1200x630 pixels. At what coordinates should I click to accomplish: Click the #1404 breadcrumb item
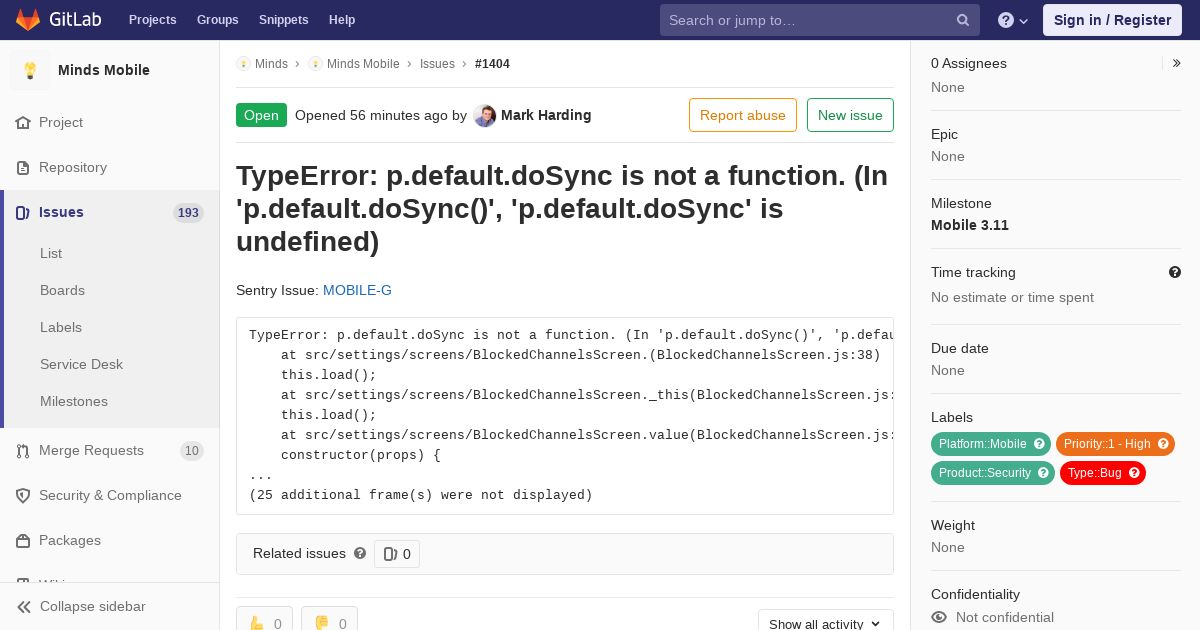pos(492,64)
